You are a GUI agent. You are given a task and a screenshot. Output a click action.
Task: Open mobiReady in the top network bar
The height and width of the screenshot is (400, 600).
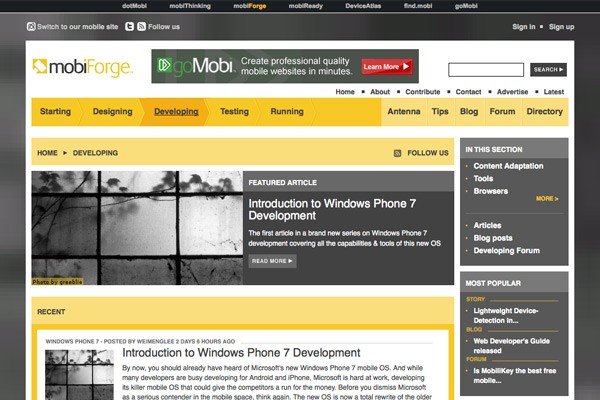coord(305,6)
